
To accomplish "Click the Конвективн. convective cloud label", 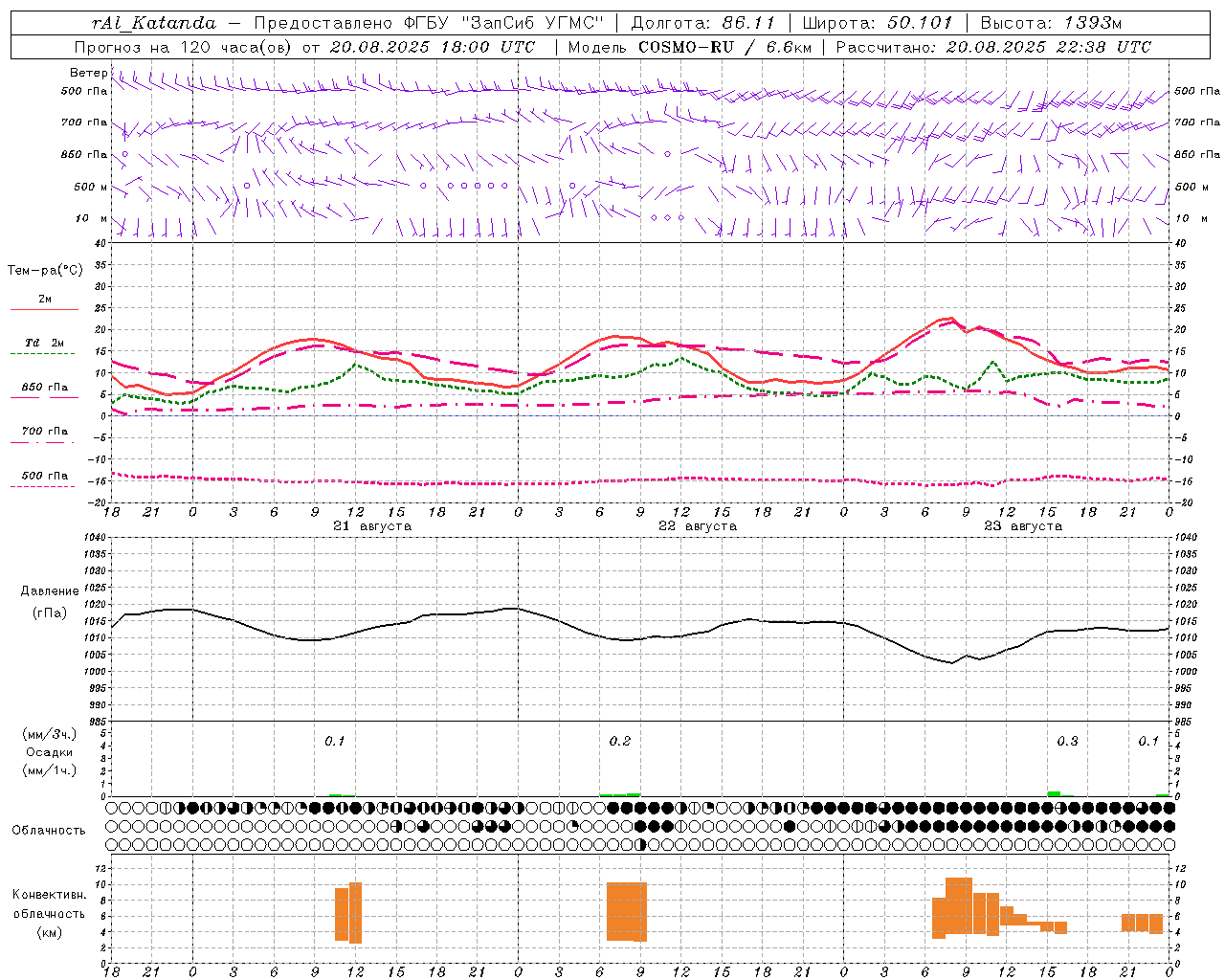I will 49,895.
